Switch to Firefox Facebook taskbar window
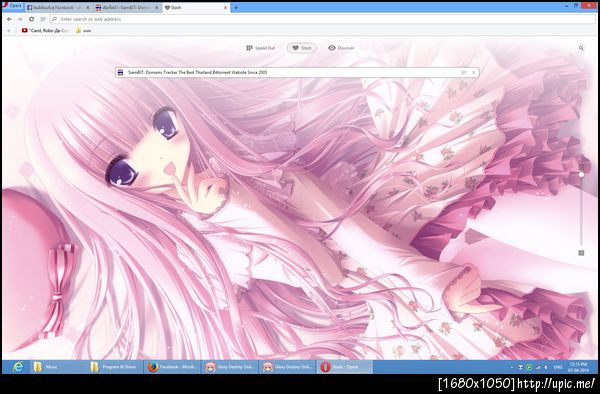The image size is (600, 394). (x=172, y=367)
